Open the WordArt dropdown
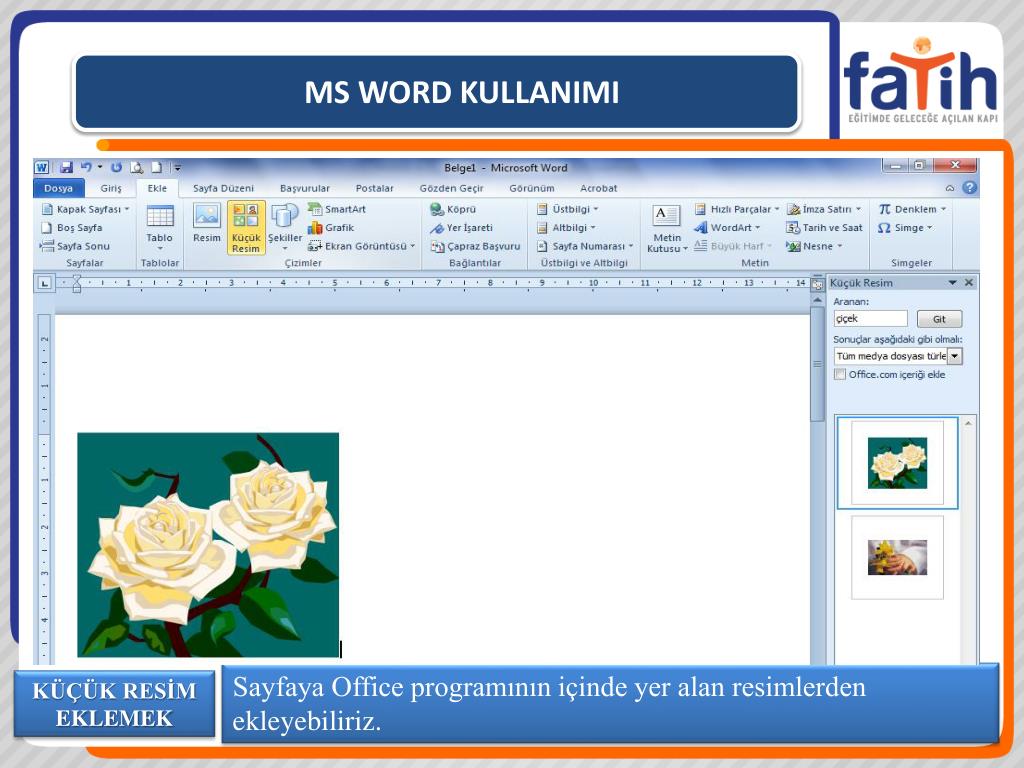Screen dimensions: 1024x768 758,227
